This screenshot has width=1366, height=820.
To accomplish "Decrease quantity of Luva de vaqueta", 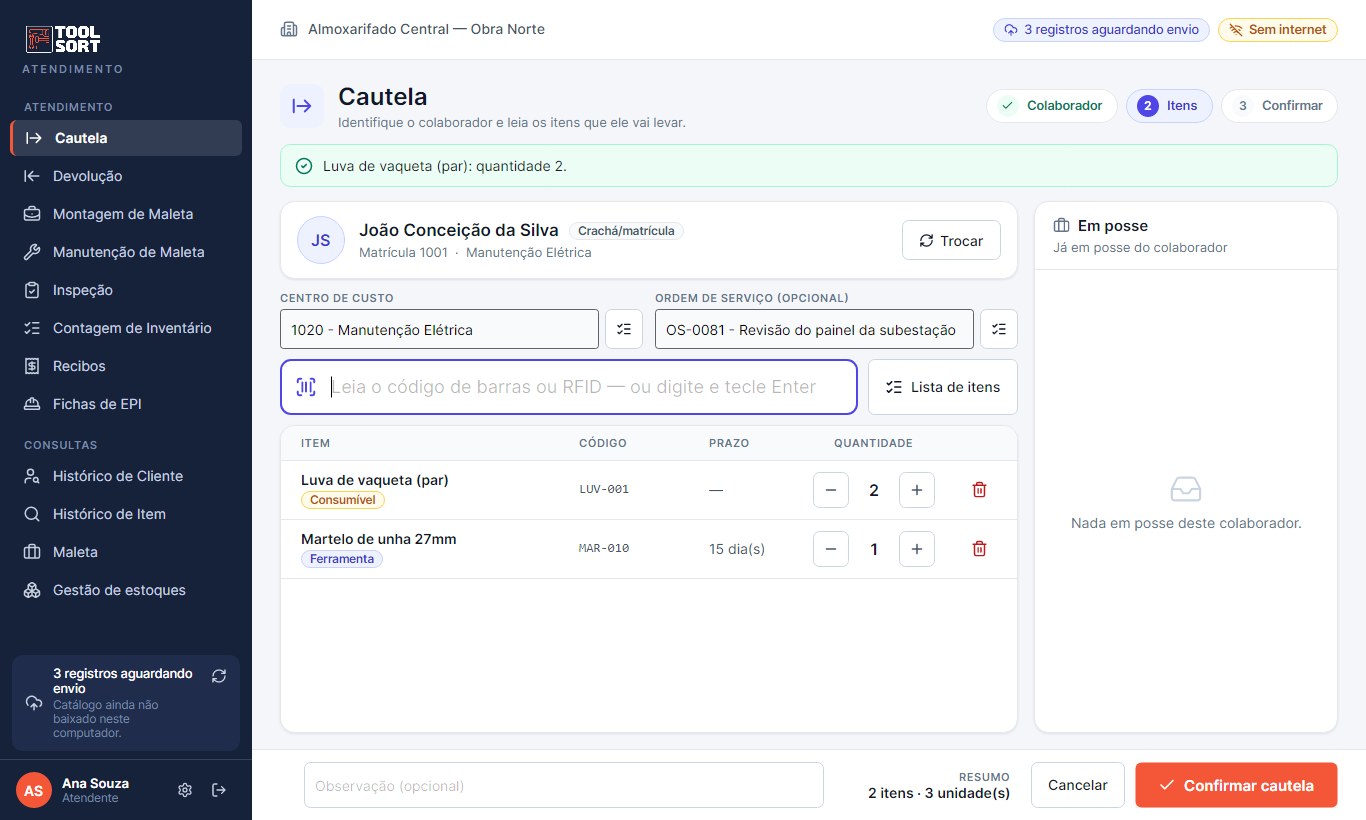I will point(831,490).
